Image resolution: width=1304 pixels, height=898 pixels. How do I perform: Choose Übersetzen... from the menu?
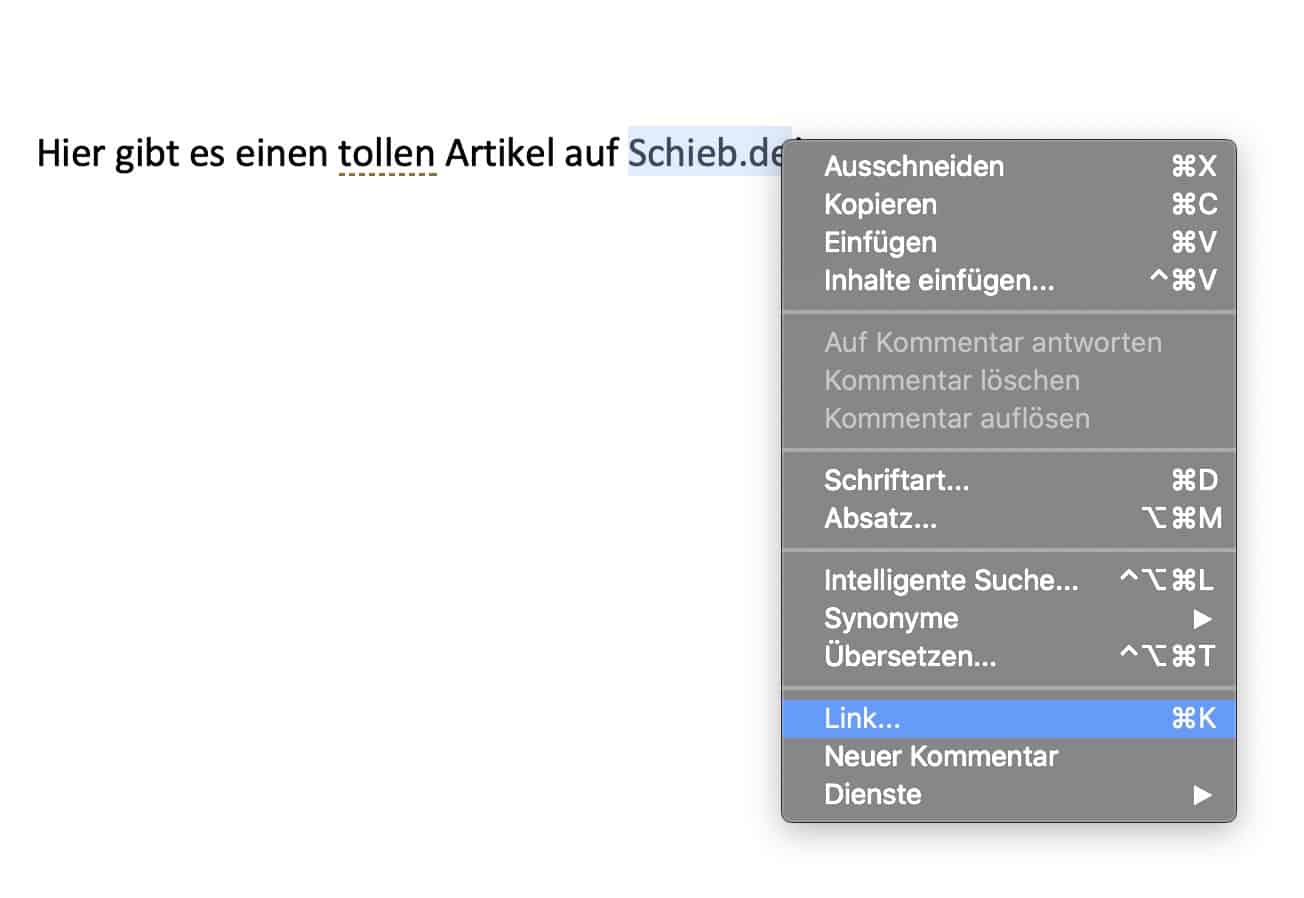click(910, 656)
